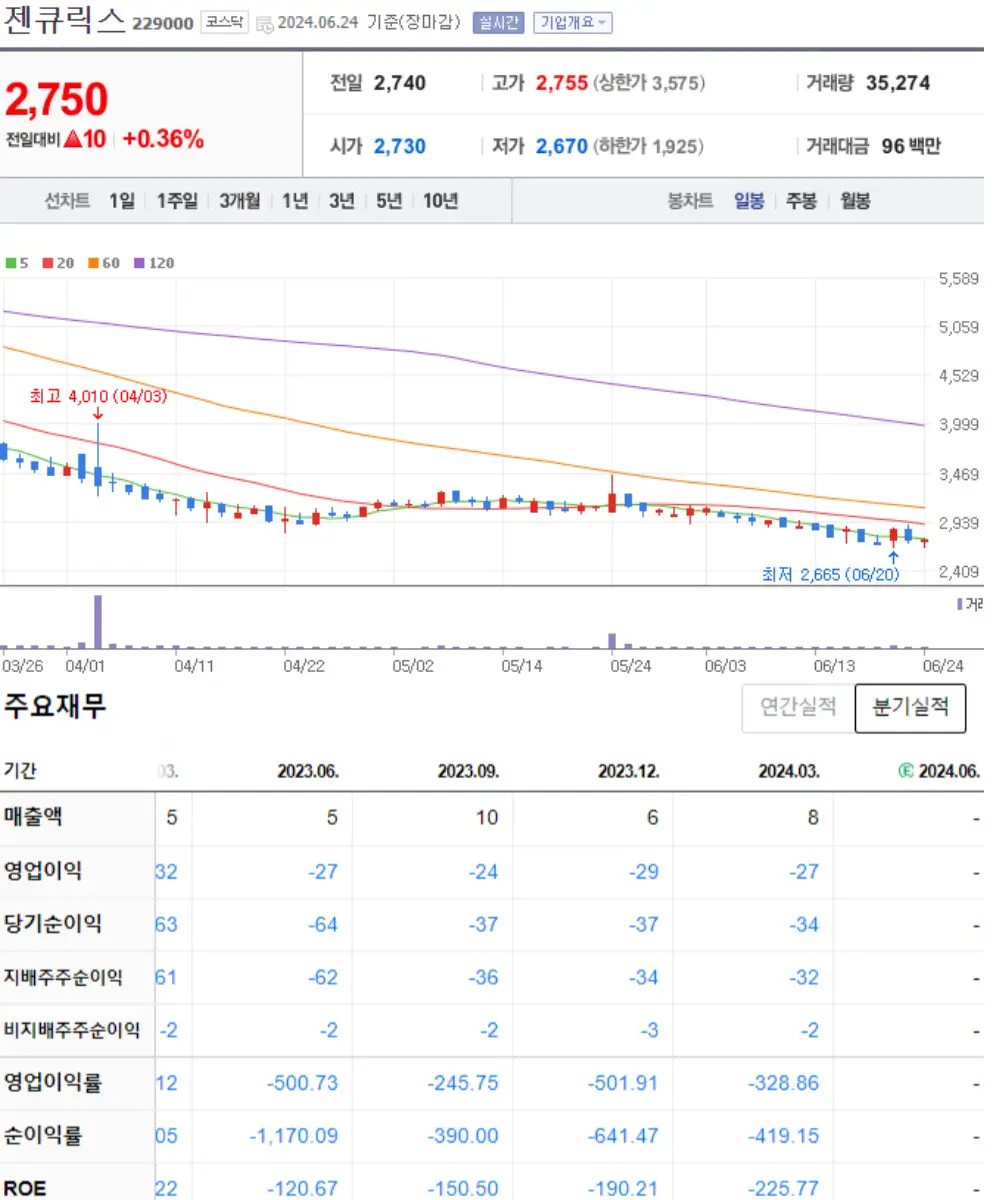Click the current price 2,750

click(57, 99)
